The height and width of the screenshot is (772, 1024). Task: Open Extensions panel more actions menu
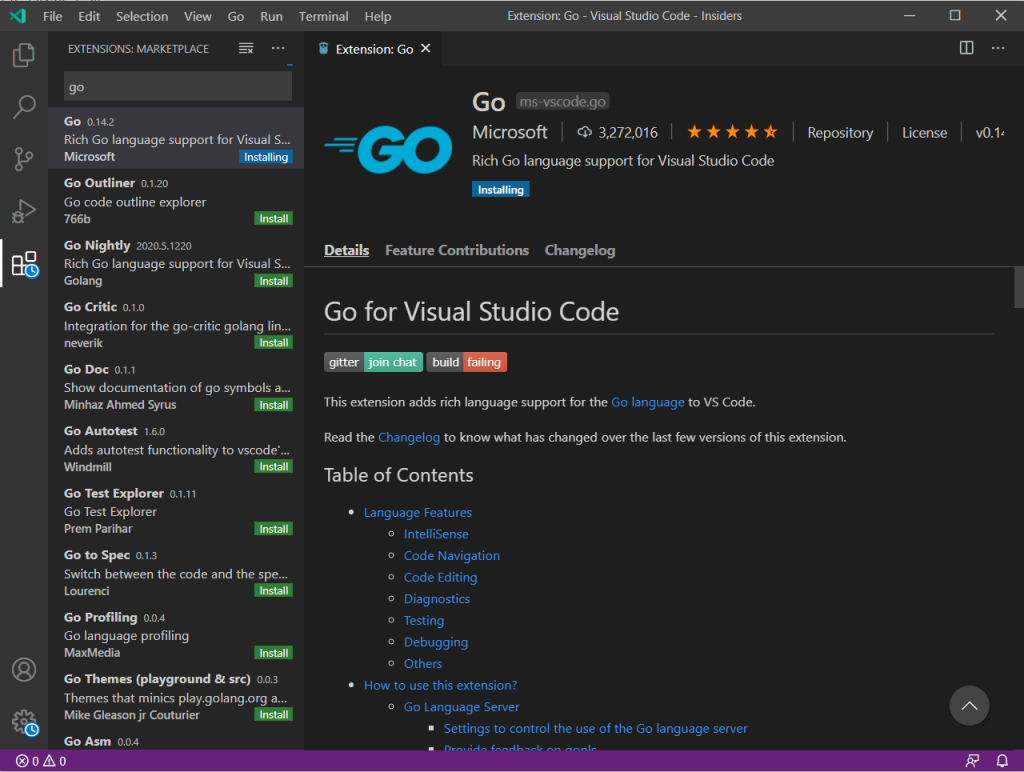point(278,48)
